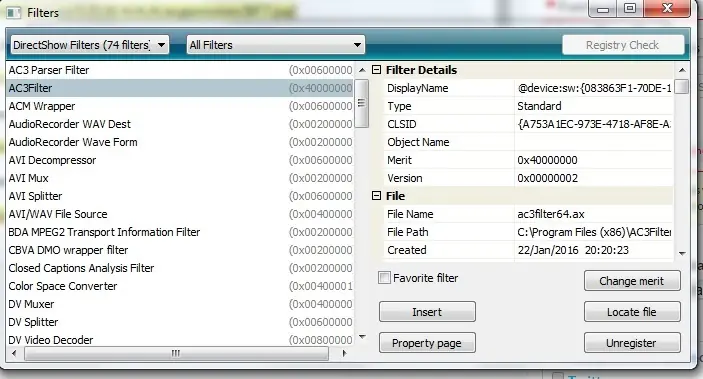Select AC3 Parser Filter in list
Screen dimensions: 703x379
[x=180, y=70]
